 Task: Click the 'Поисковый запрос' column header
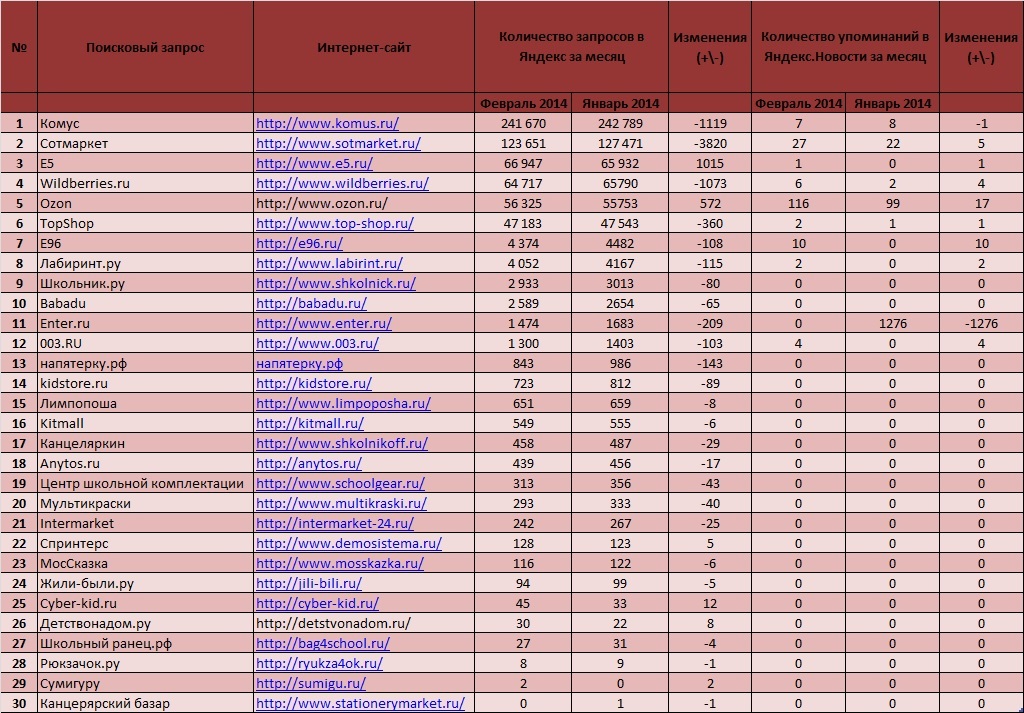tap(145, 48)
